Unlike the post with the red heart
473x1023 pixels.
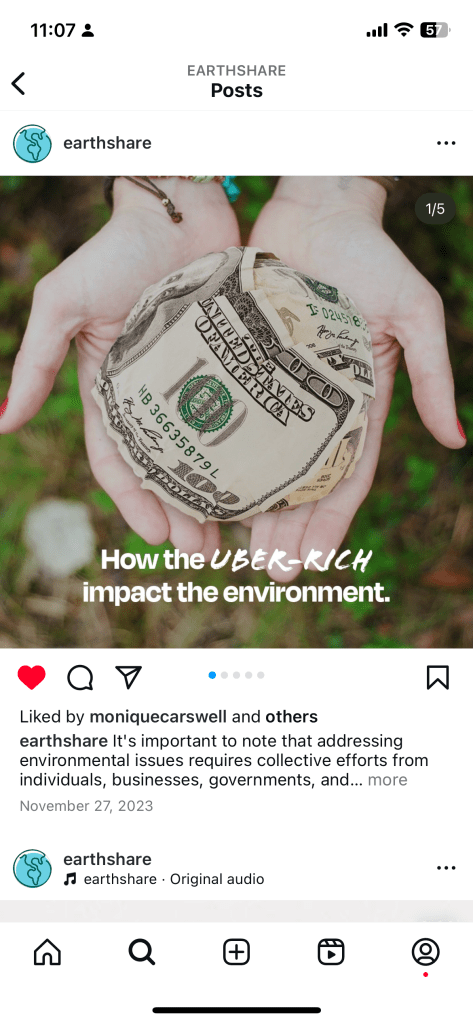click(31, 677)
